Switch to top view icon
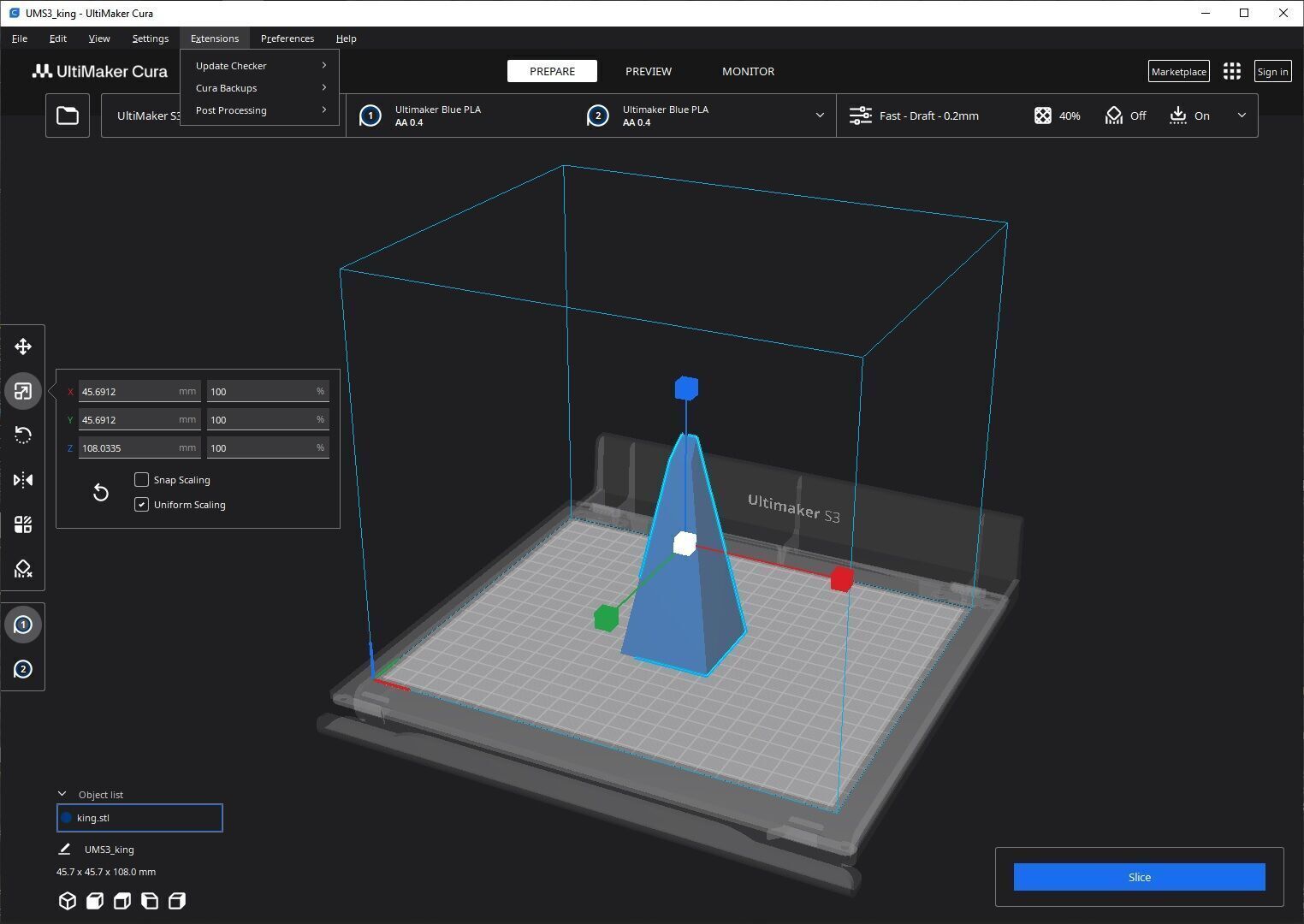 pos(122,901)
